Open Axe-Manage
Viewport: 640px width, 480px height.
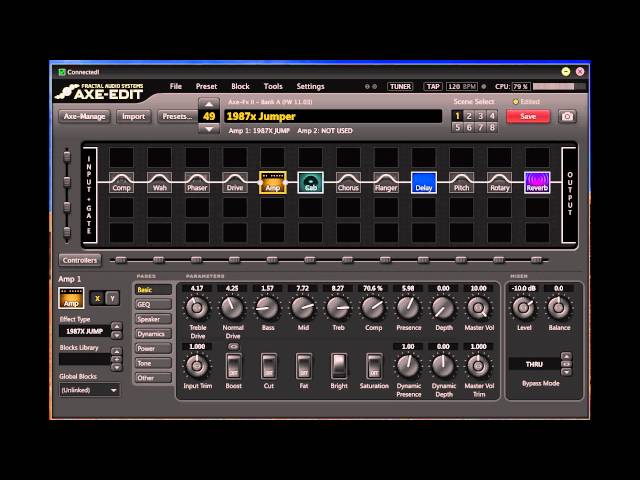coord(84,117)
